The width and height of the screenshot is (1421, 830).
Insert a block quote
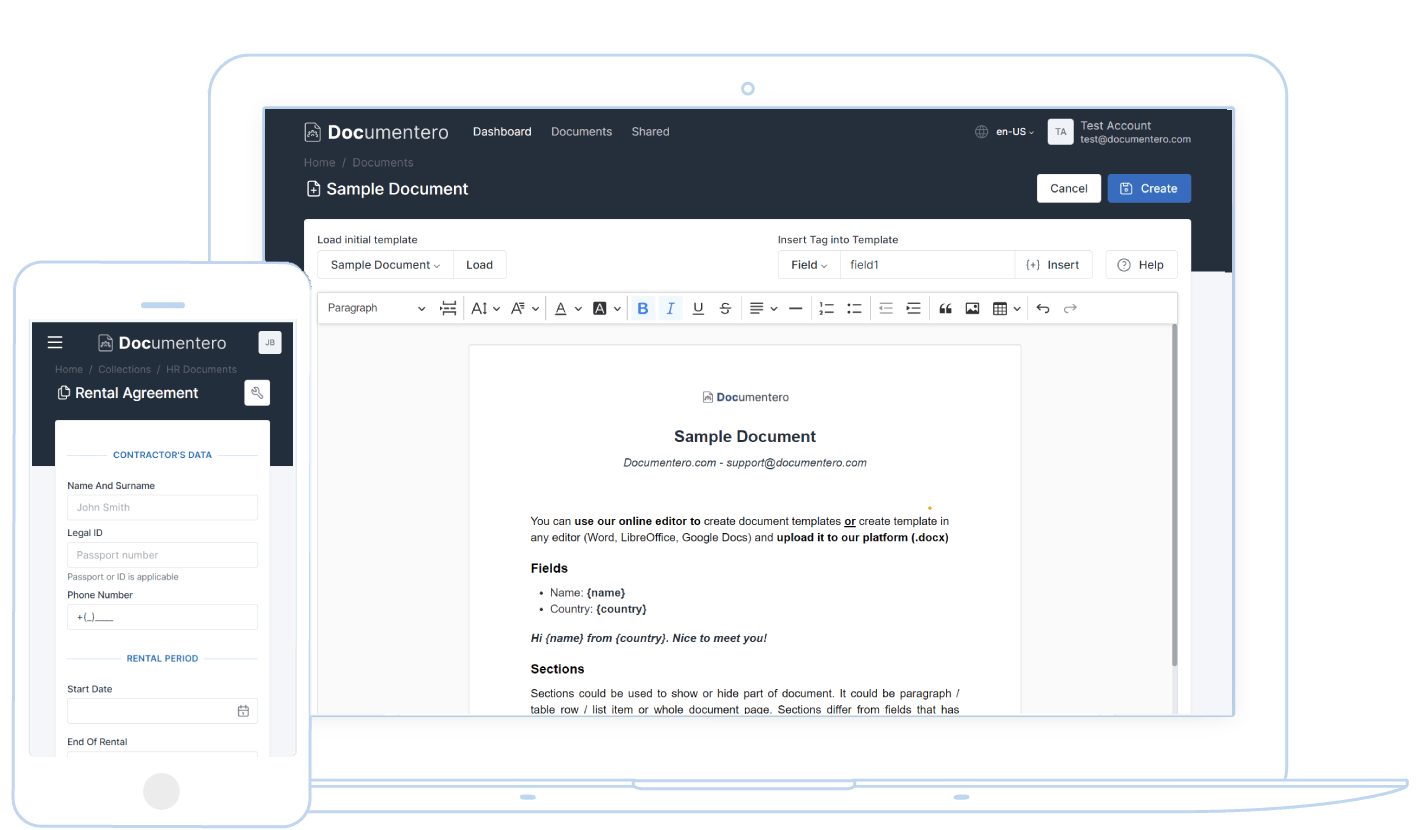click(x=945, y=308)
